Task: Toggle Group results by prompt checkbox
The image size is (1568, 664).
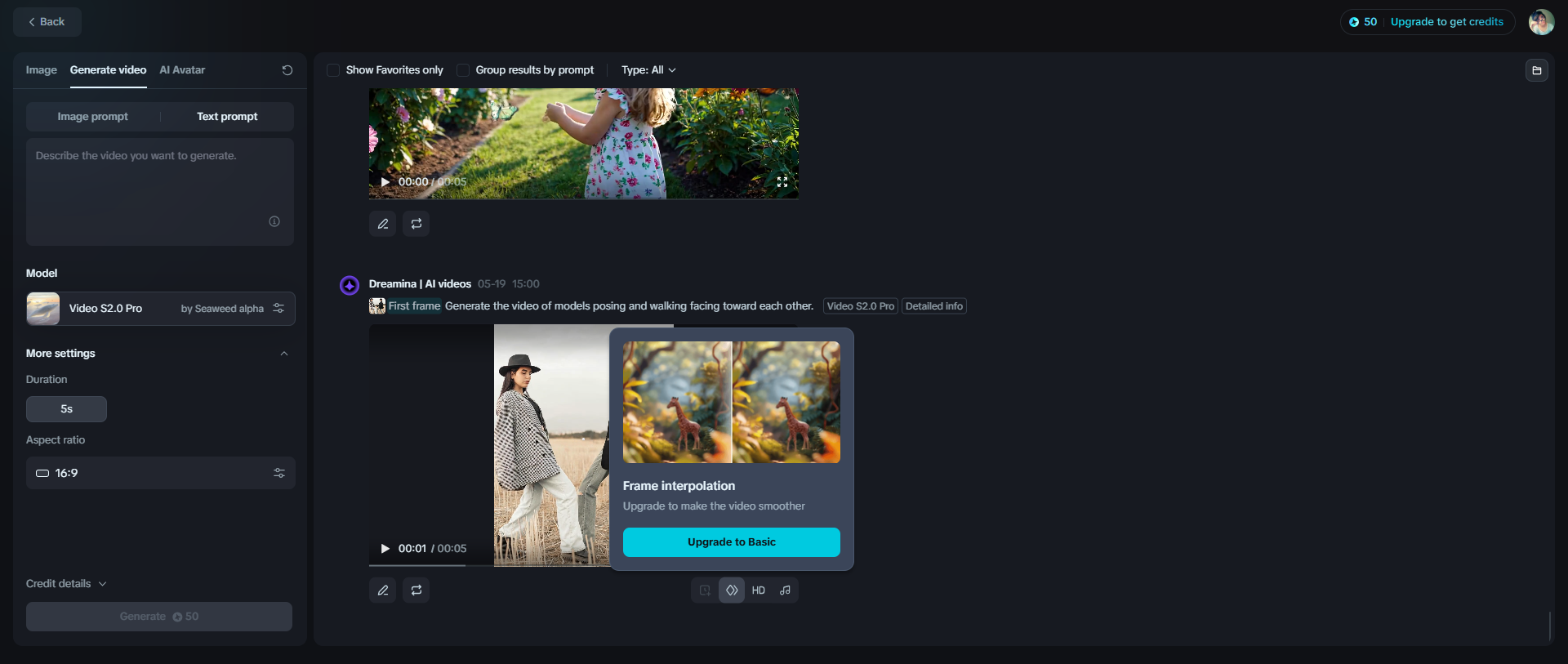Action: click(463, 70)
